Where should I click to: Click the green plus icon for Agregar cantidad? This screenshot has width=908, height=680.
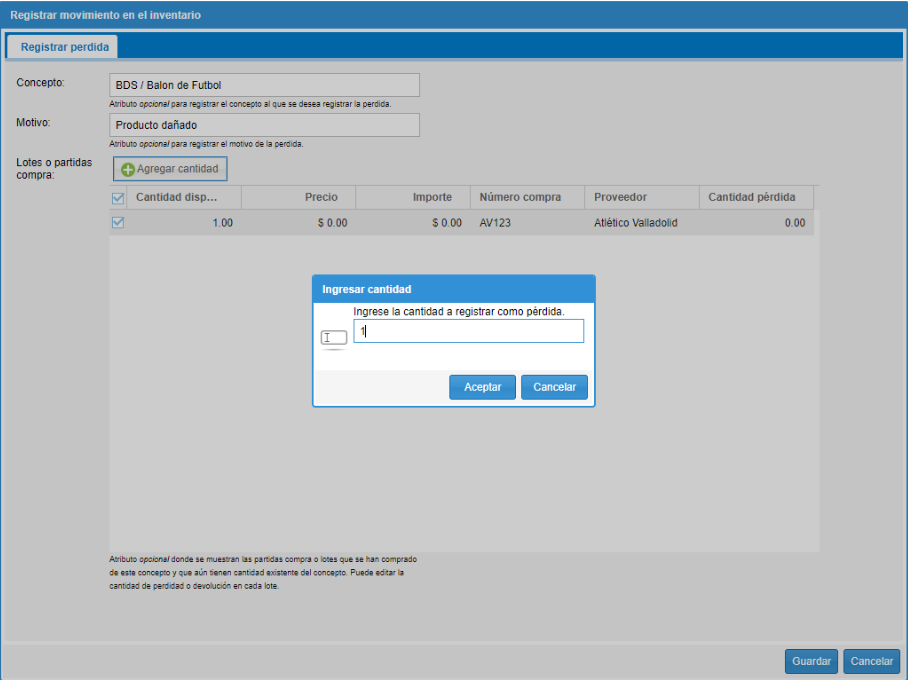[x=128, y=170]
